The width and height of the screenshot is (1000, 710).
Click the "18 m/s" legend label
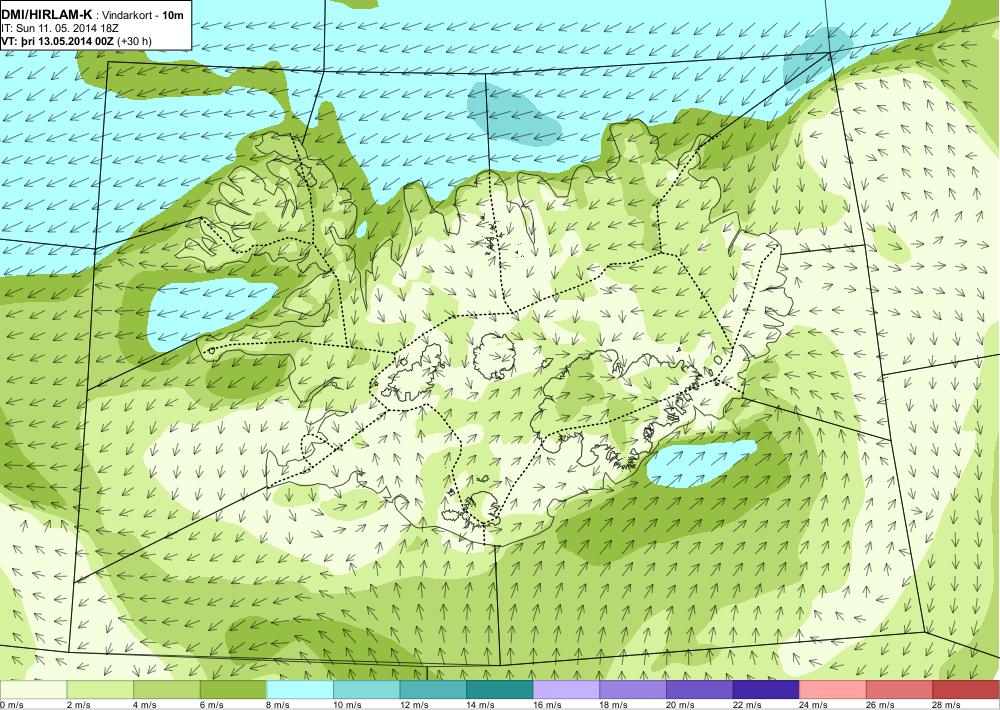(615, 705)
